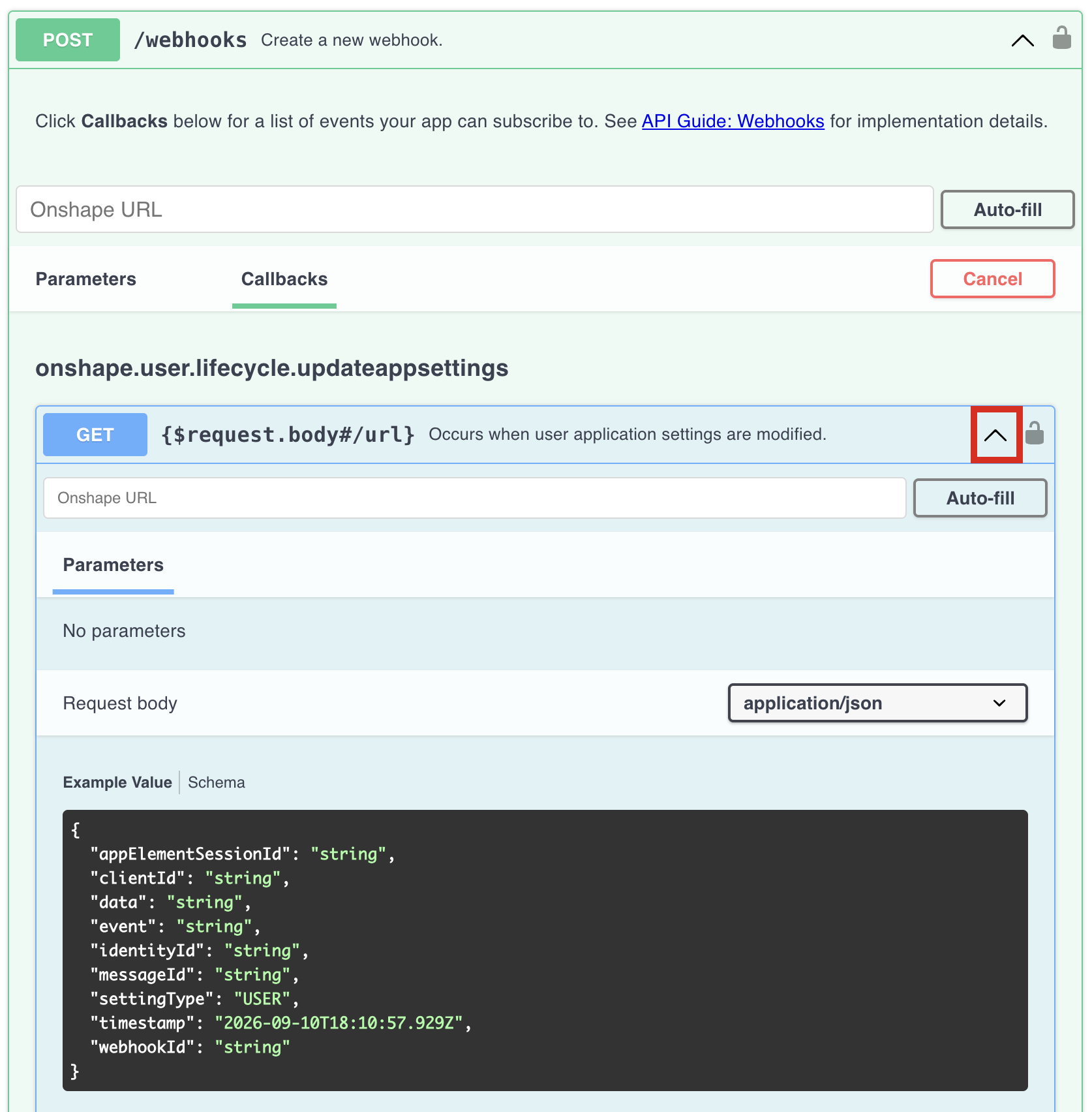The width and height of the screenshot is (1092, 1112).
Task: Focus the callback Onshape URL input field
Action: click(x=475, y=498)
